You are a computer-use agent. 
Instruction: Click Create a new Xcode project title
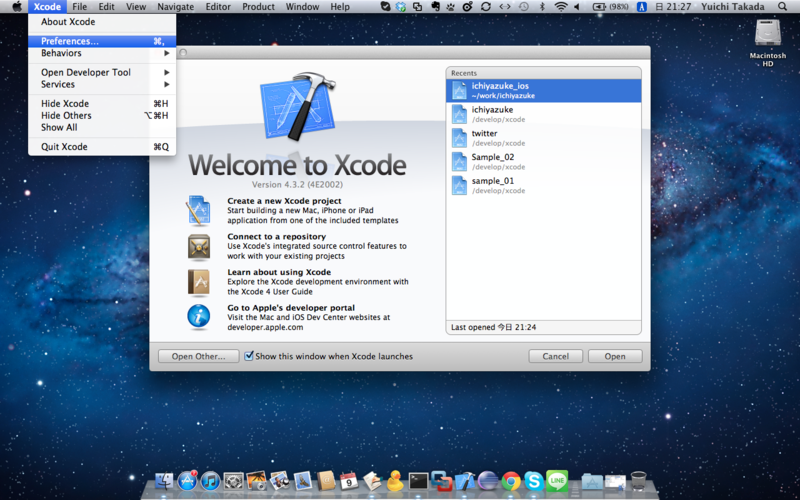pyautogui.click(x=284, y=201)
